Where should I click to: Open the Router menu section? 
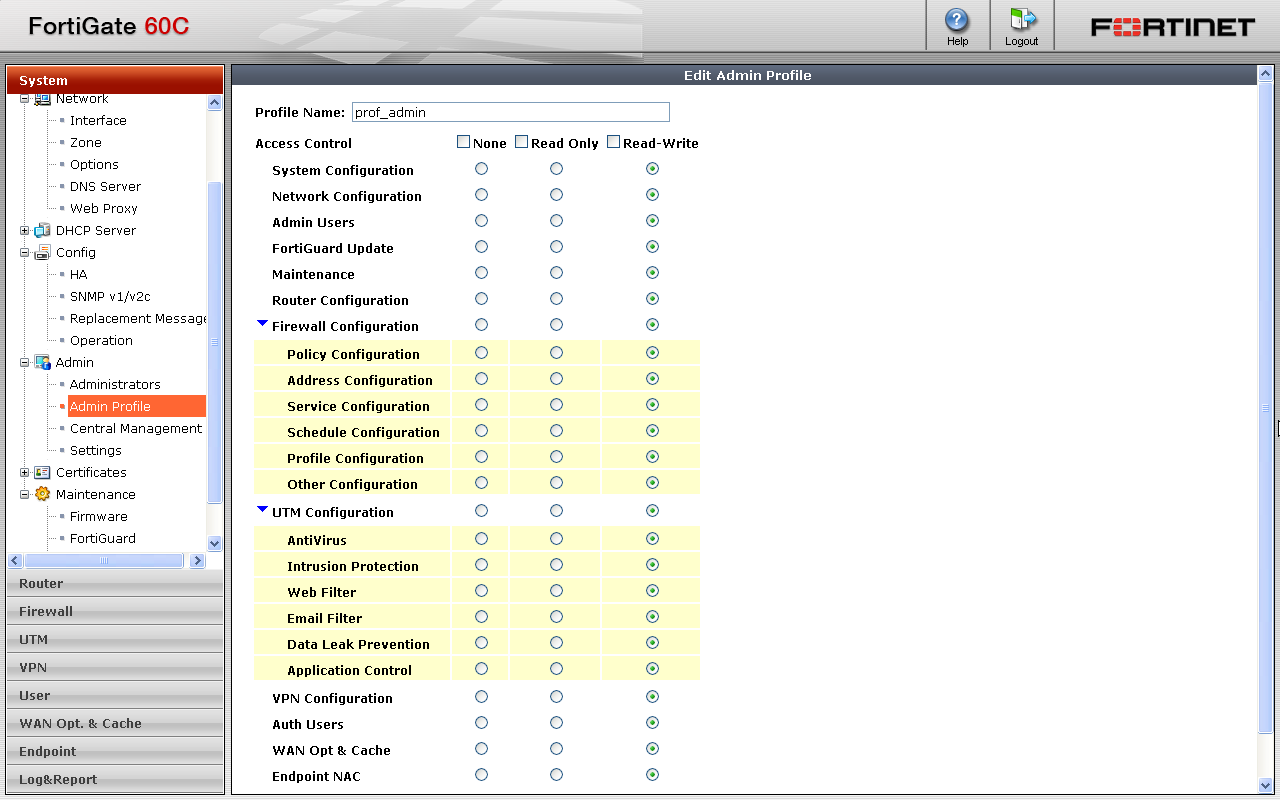coord(115,583)
